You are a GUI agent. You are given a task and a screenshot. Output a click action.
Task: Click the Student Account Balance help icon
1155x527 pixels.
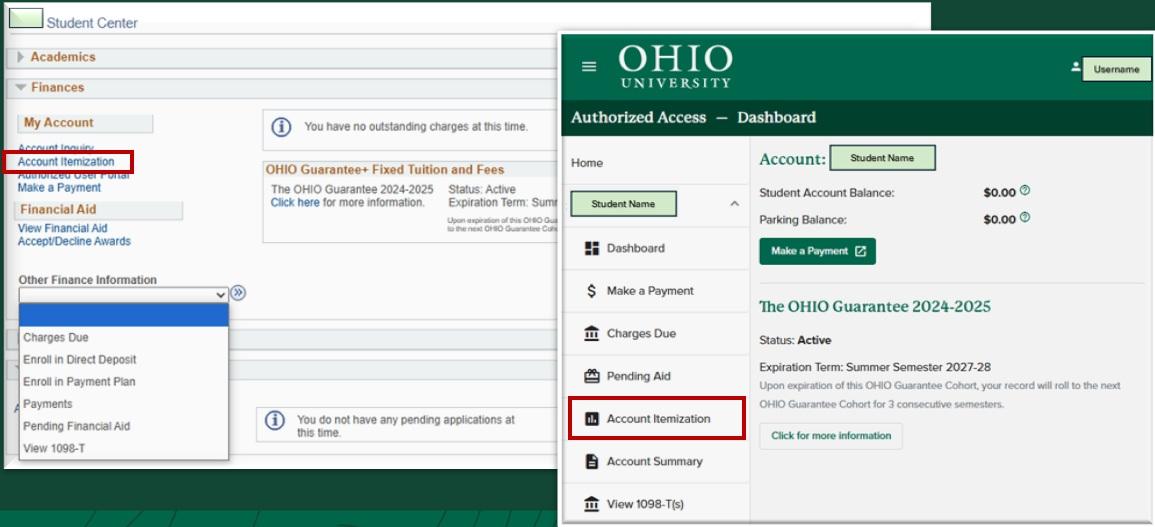coord(1025,191)
